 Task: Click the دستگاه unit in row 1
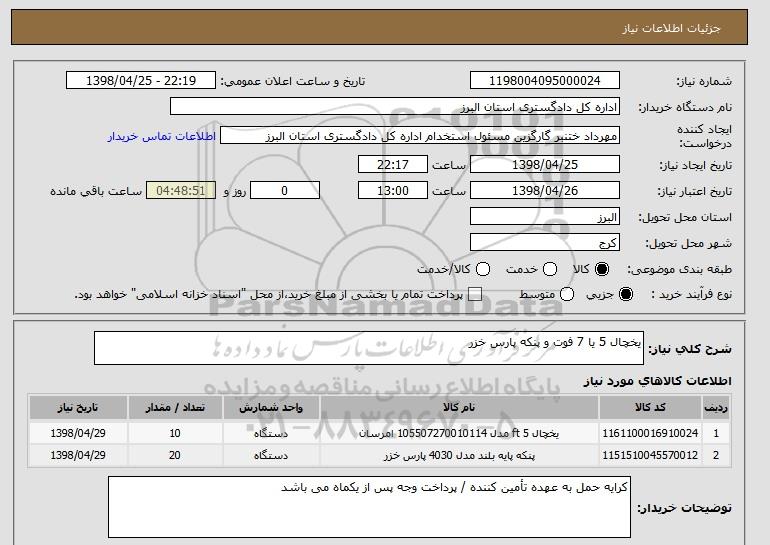click(x=271, y=433)
